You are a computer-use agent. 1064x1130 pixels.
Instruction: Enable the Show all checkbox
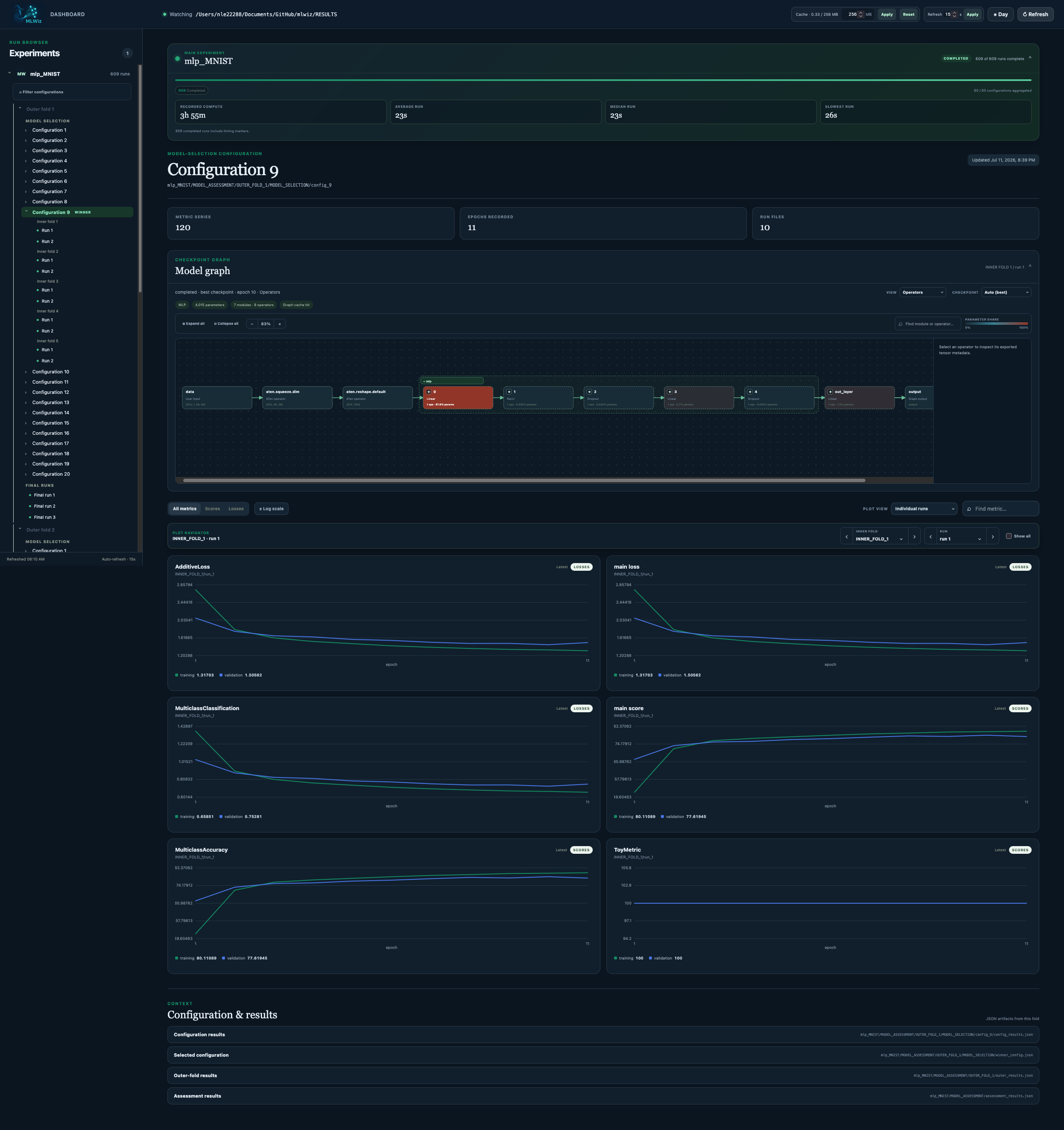click(x=1009, y=536)
